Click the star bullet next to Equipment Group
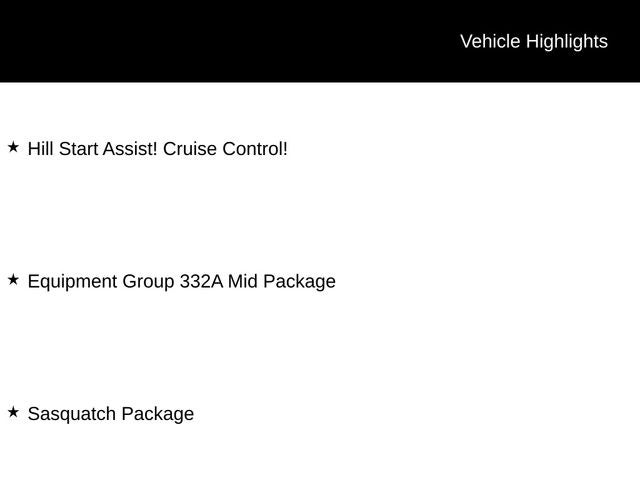 (x=13, y=280)
